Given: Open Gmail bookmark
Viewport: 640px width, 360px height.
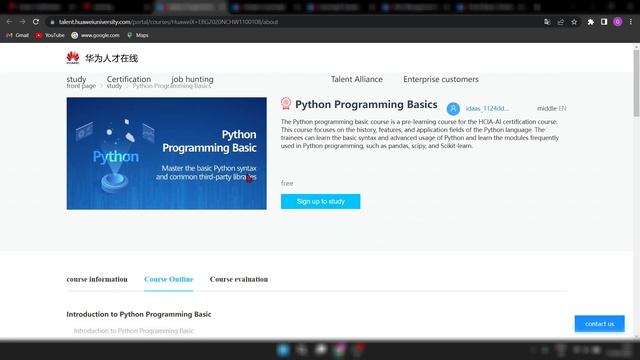Looking at the screenshot, I should [x=18, y=36].
